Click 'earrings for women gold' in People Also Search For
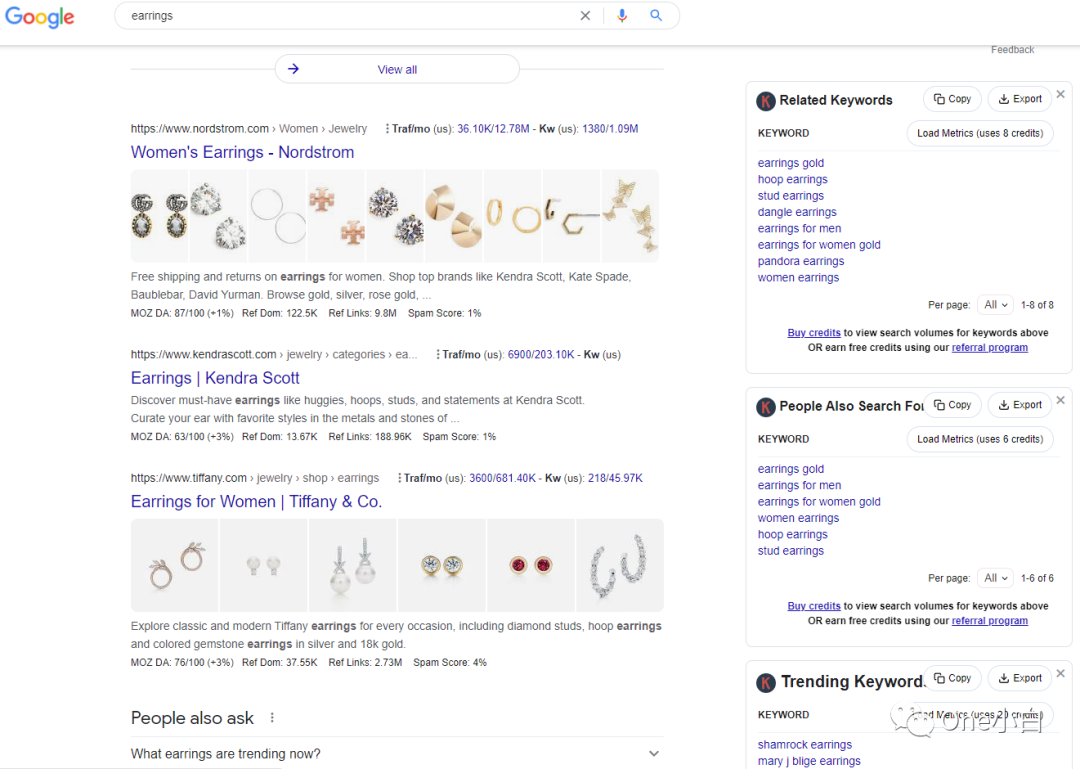Viewport: 1080px width, 769px height. click(819, 502)
